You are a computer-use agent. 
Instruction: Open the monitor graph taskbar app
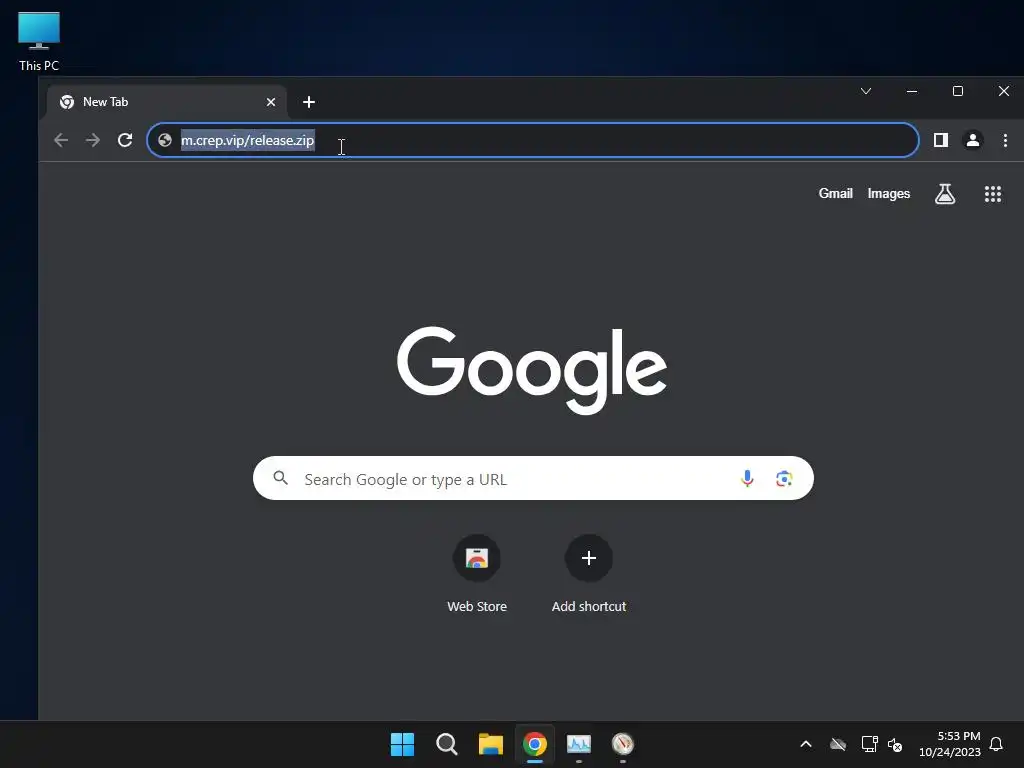point(579,744)
